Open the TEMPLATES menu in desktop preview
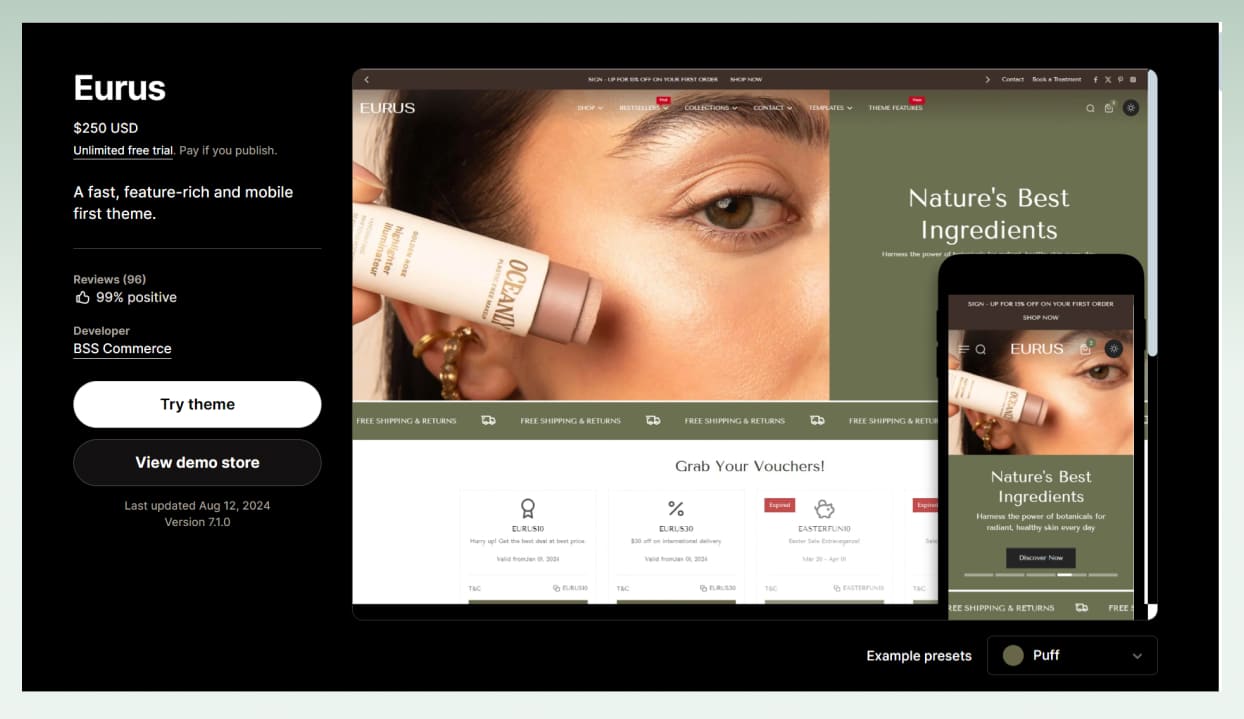This screenshot has height=719, width=1244. coord(830,108)
